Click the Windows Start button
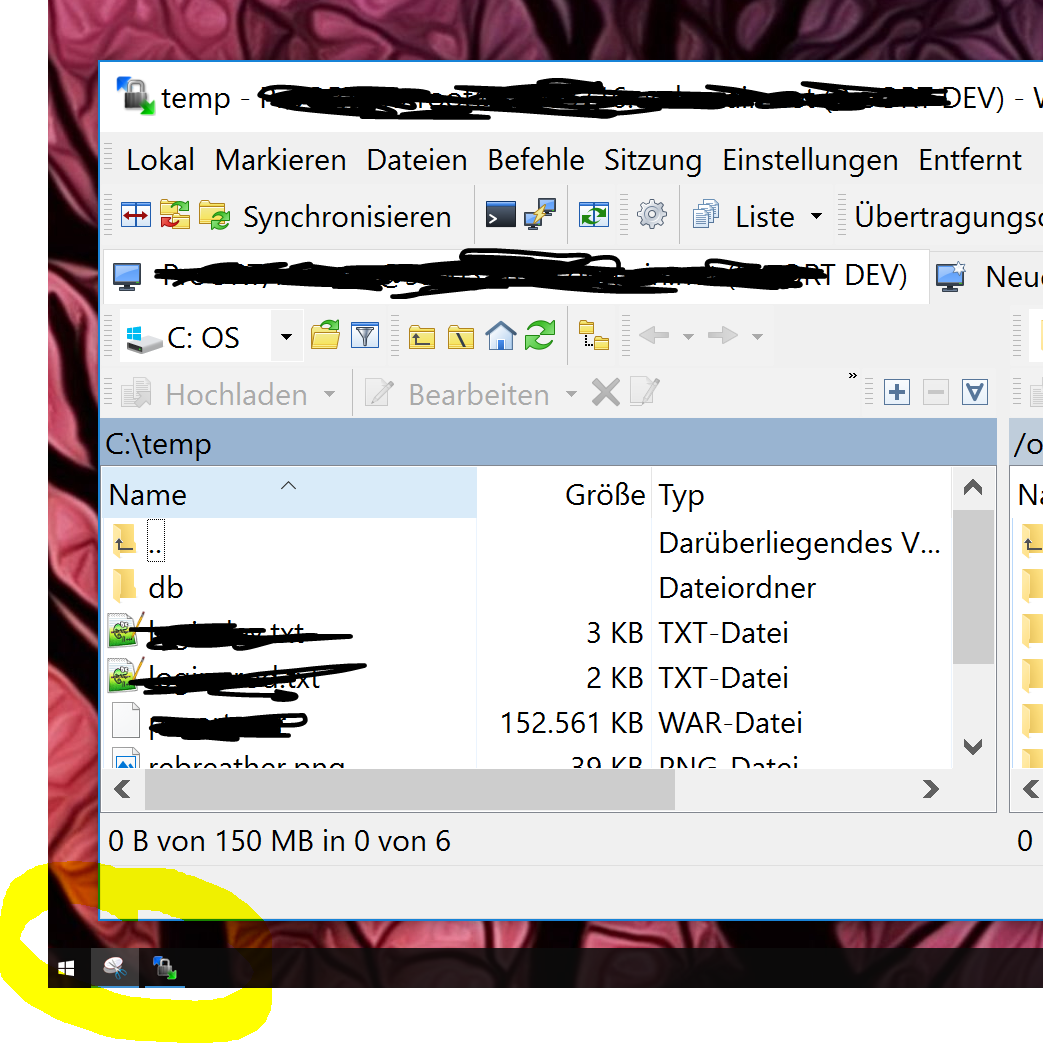 point(67,968)
